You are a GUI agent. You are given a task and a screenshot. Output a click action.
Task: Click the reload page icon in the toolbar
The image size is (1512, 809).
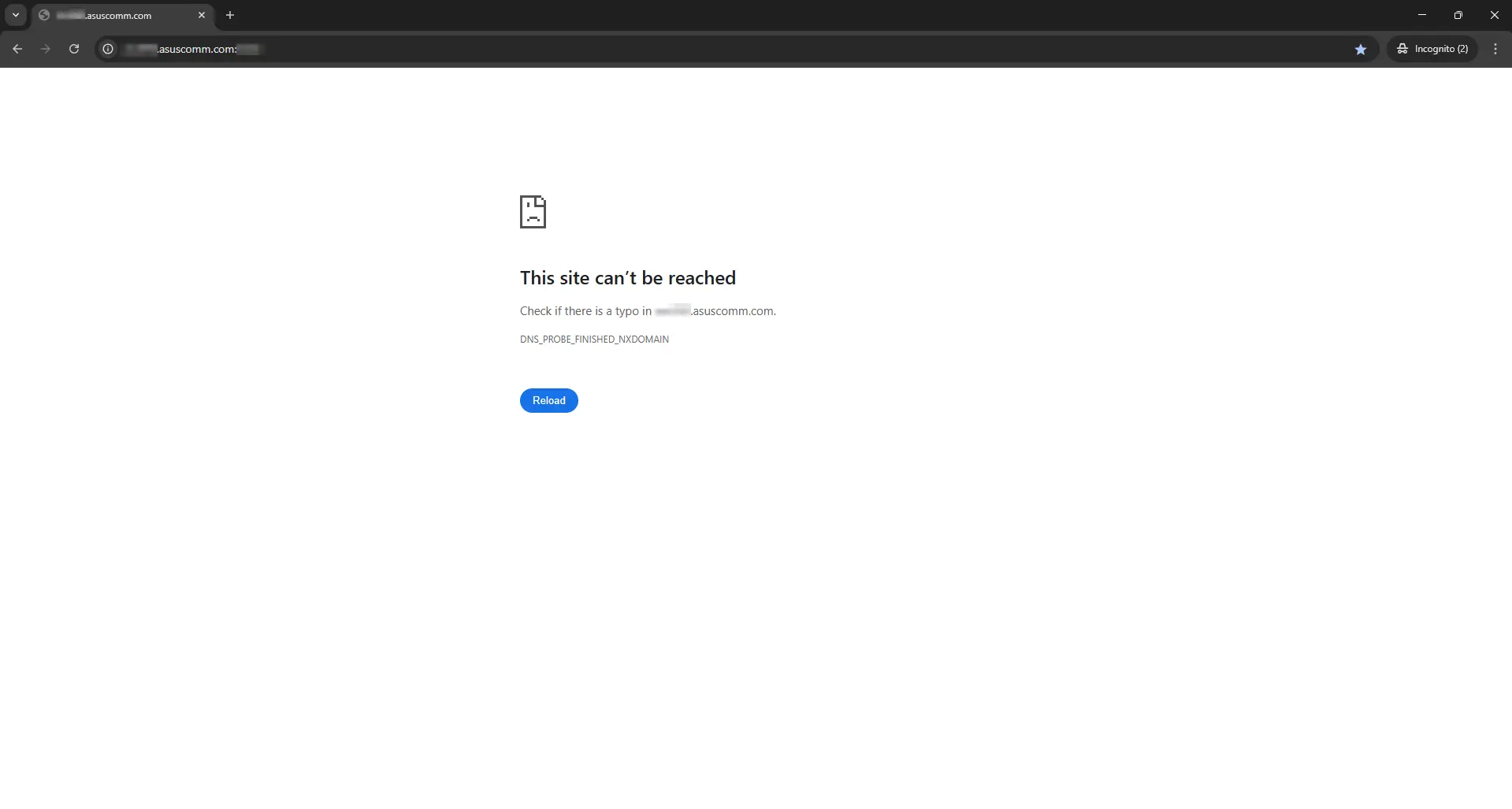coord(74,49)
